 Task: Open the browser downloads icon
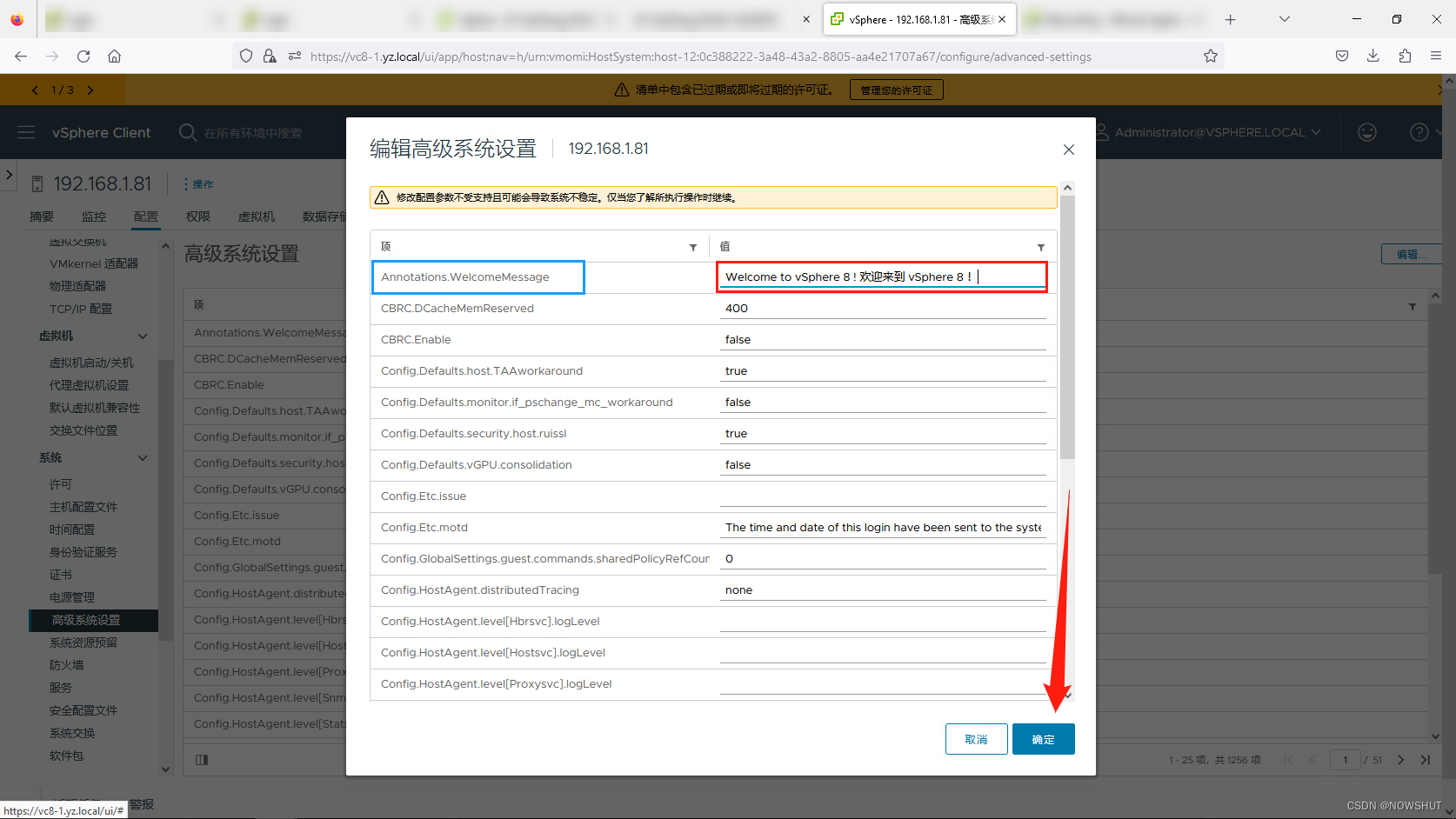coord(1373,57)
